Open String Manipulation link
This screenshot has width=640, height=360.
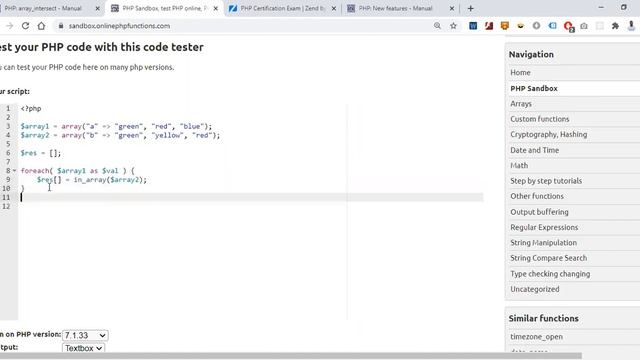543,243
